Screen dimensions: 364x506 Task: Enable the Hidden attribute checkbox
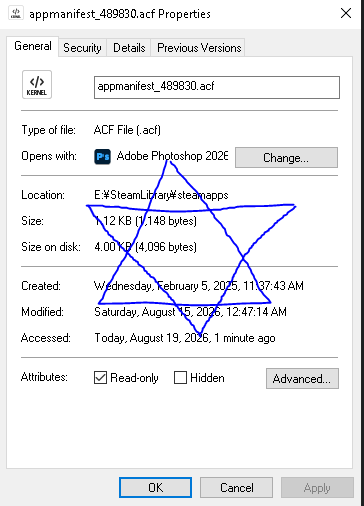pos(180,378)
